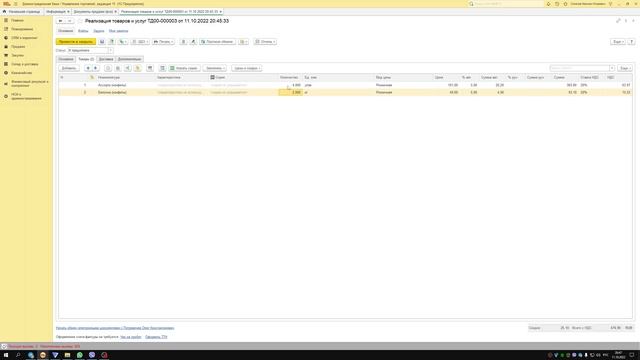Switch to the Доставка tab
The image size is (640, 360).
click(106, 59)
